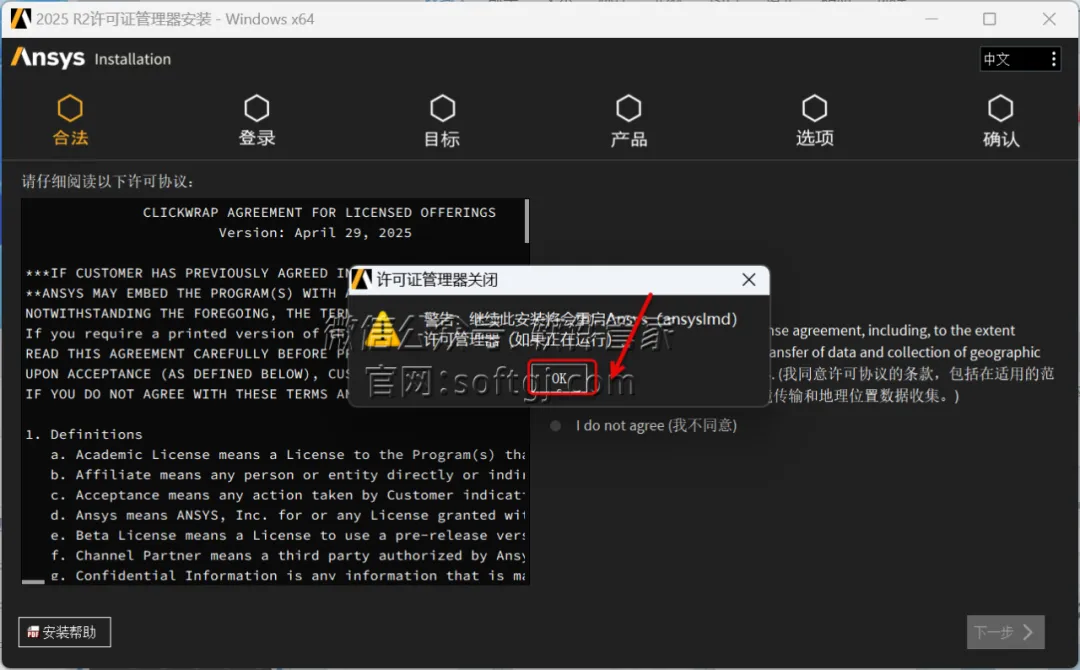Click the license agreement vertical scrollbar

tap(527, 221)
